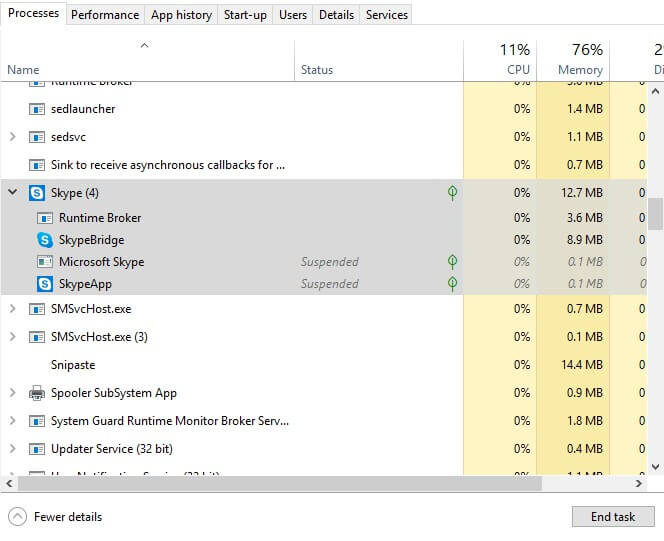Select the sedlauncher process name

click(x=83, y=109)
